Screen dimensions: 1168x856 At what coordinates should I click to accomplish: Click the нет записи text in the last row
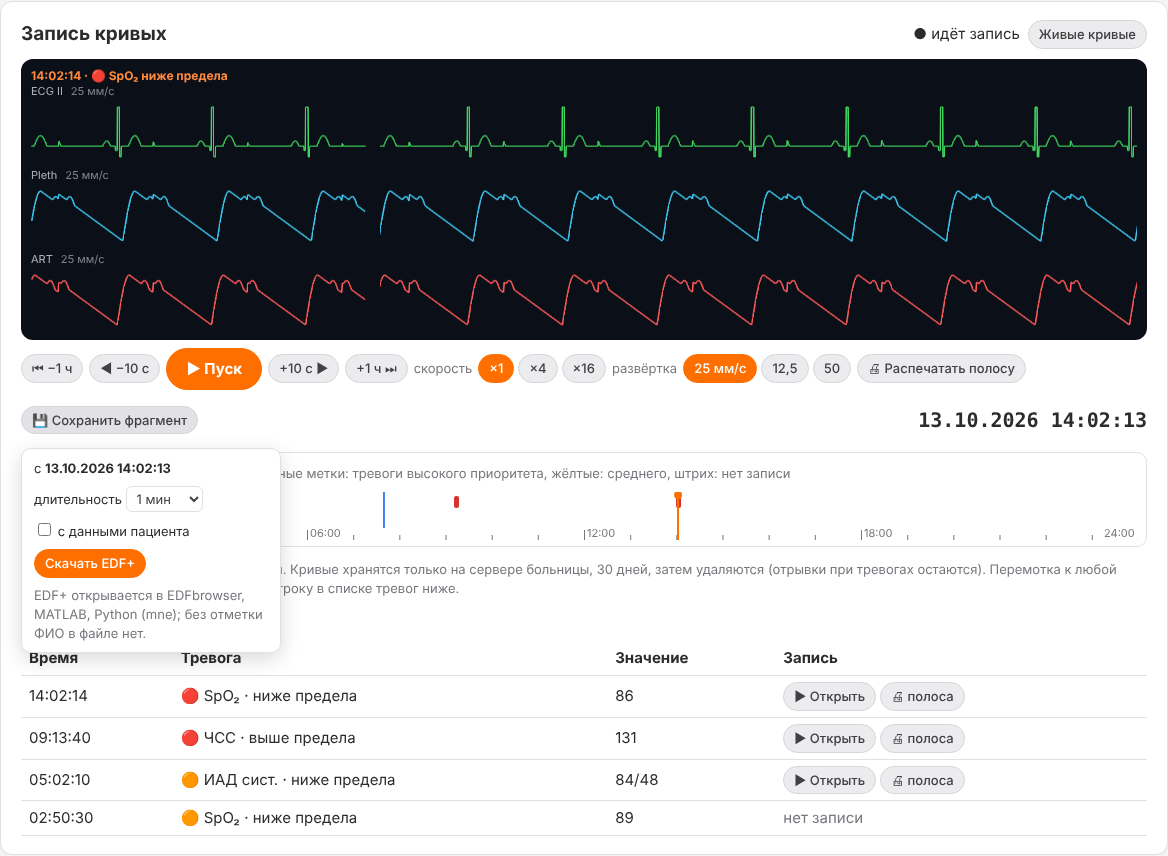tap(823, 817)
